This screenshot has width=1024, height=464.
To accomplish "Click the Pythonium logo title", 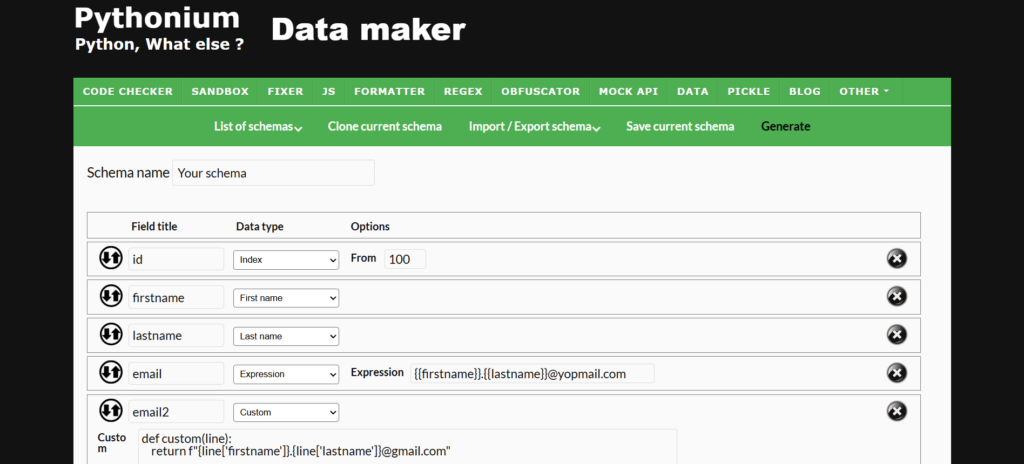I will pos(157,18).
